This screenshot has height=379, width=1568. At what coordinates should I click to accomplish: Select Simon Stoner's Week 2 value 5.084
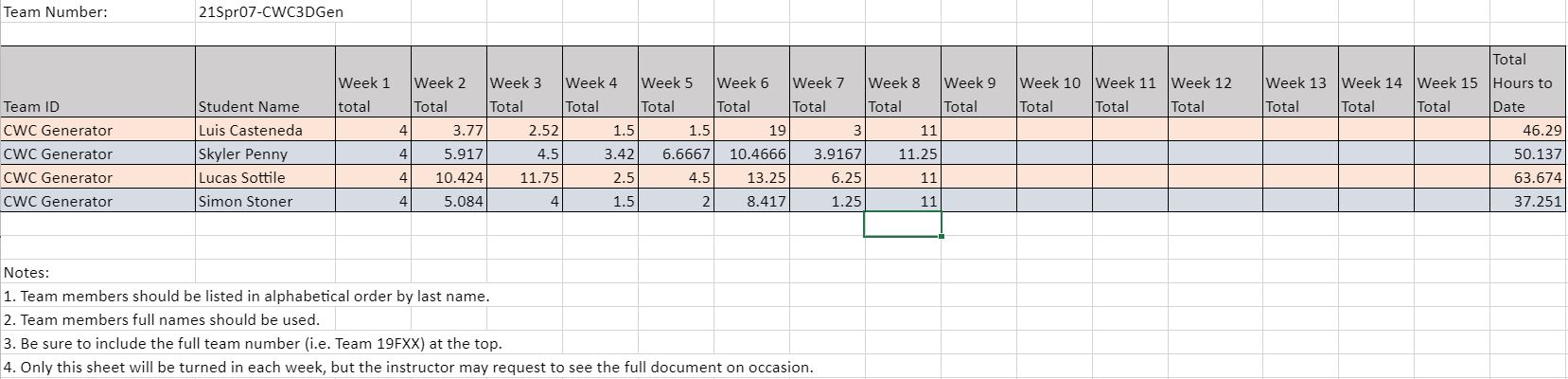[449, 201]
